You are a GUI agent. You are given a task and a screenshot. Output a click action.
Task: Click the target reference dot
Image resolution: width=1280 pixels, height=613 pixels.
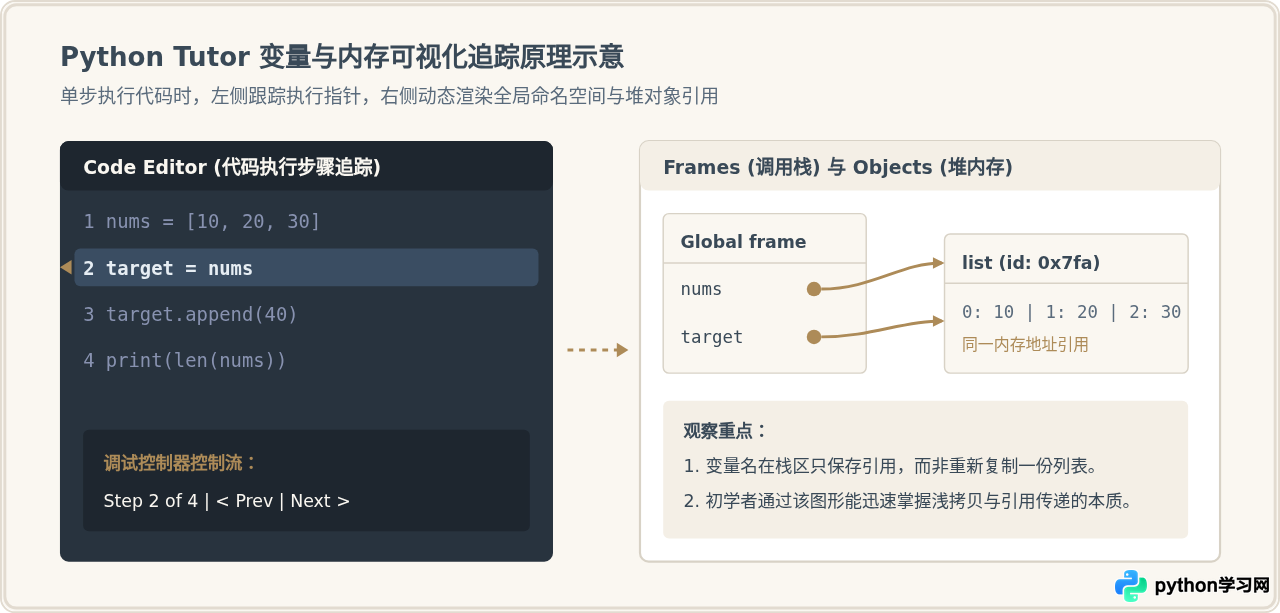coord(814,337)
